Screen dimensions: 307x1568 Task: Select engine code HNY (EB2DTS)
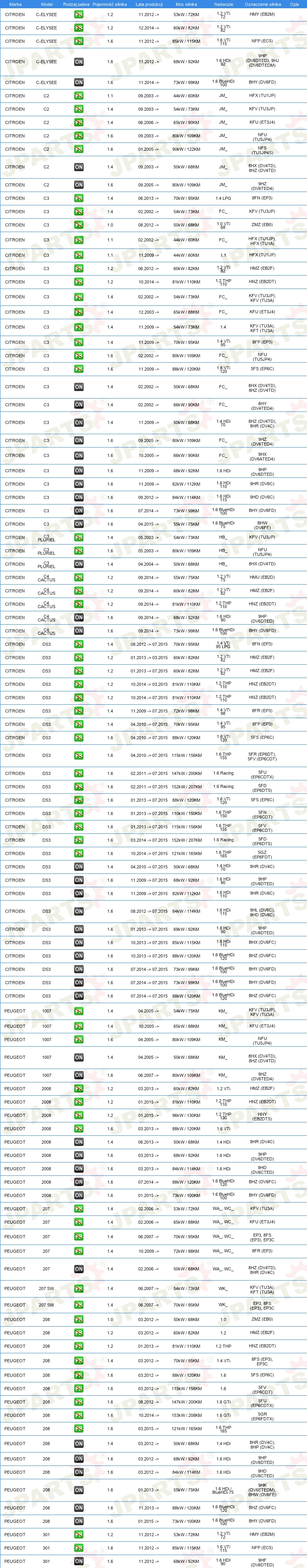tap(262, 1117)
